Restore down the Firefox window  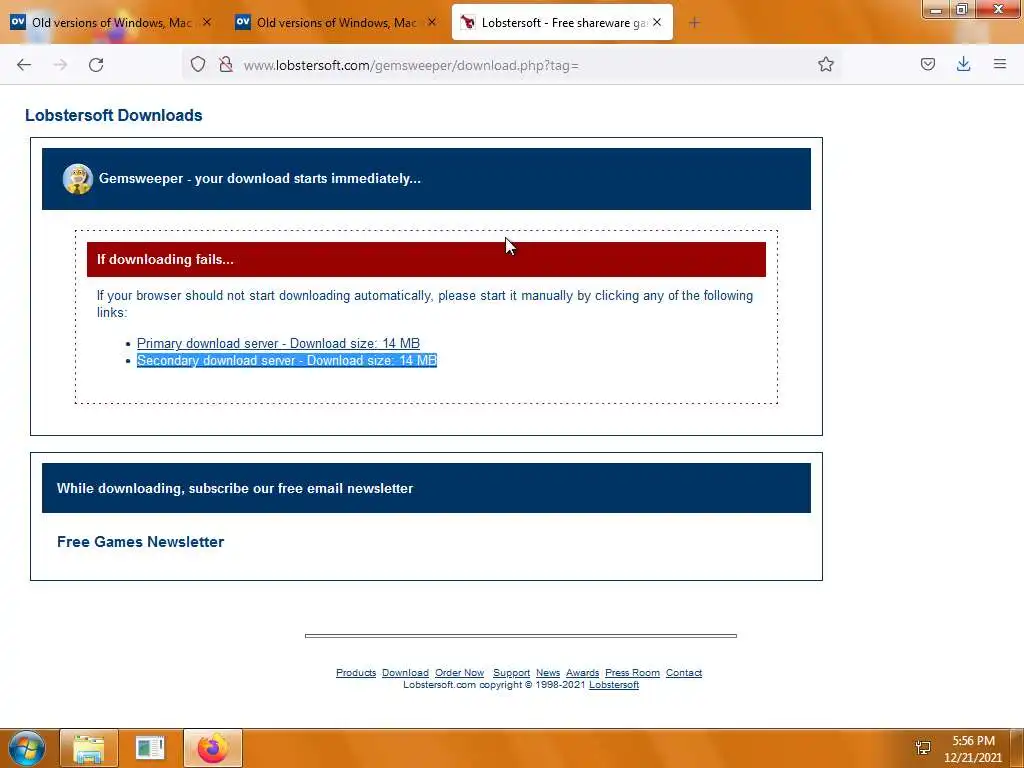click(x=962, y=9)
